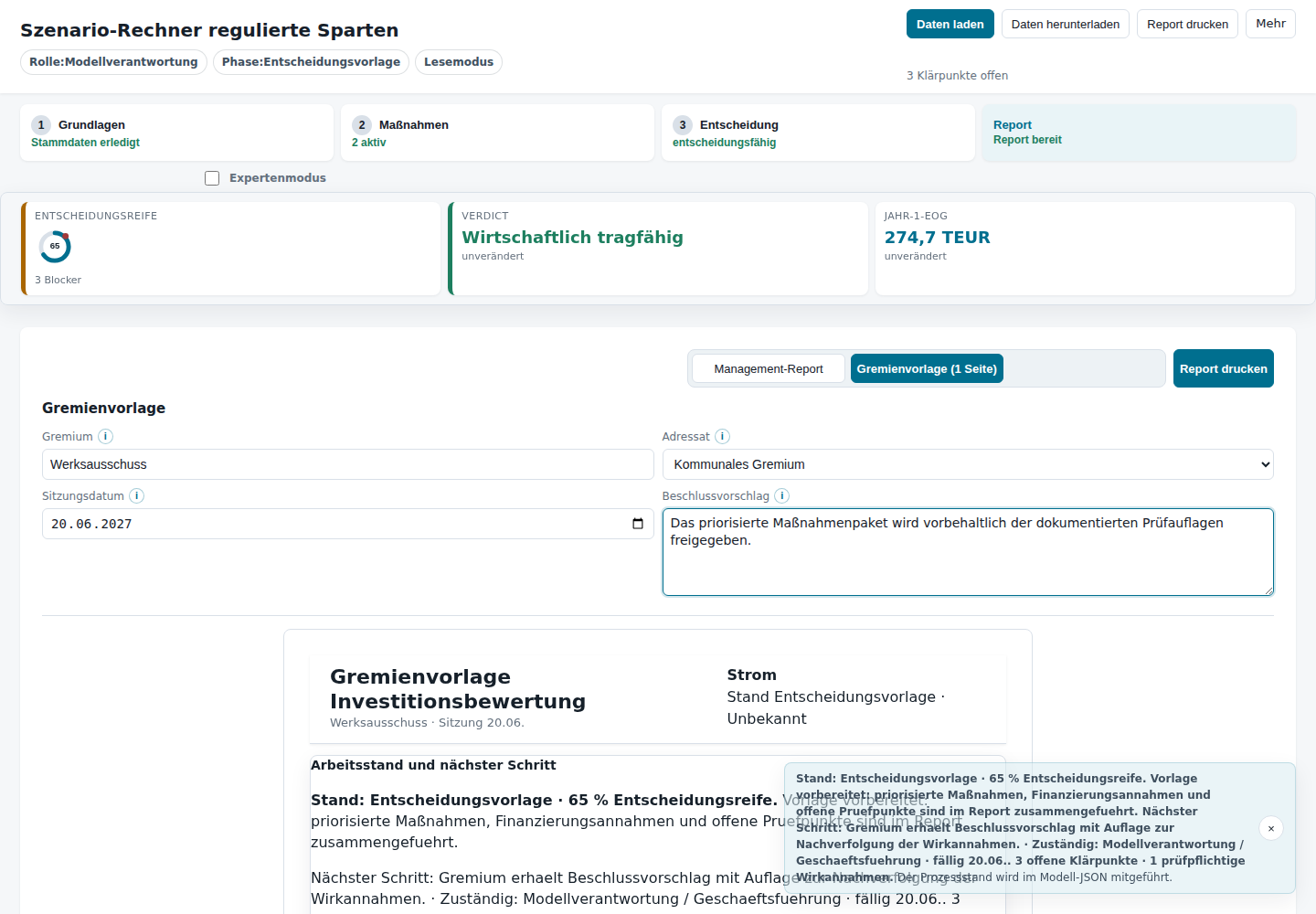The image size is (1316, 914).
Task: Click the Gremium text field
Action: (x=347, y=464)
